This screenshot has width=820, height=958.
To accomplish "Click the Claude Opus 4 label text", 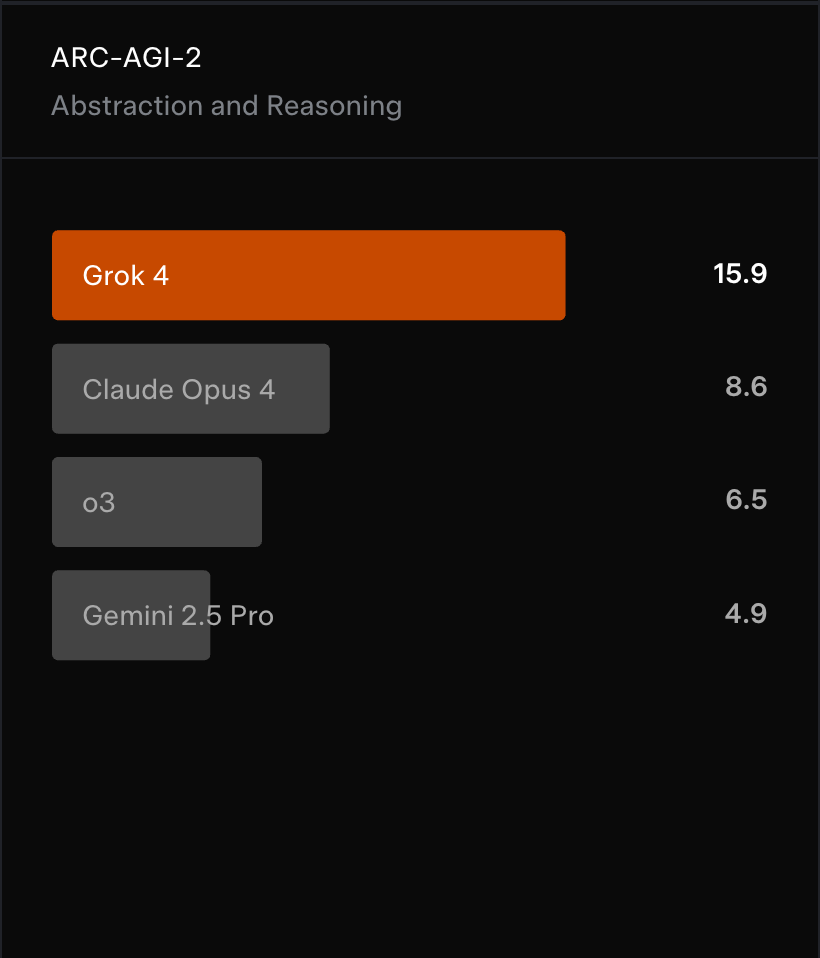I will pyautogui.click(x=179, y=390).
